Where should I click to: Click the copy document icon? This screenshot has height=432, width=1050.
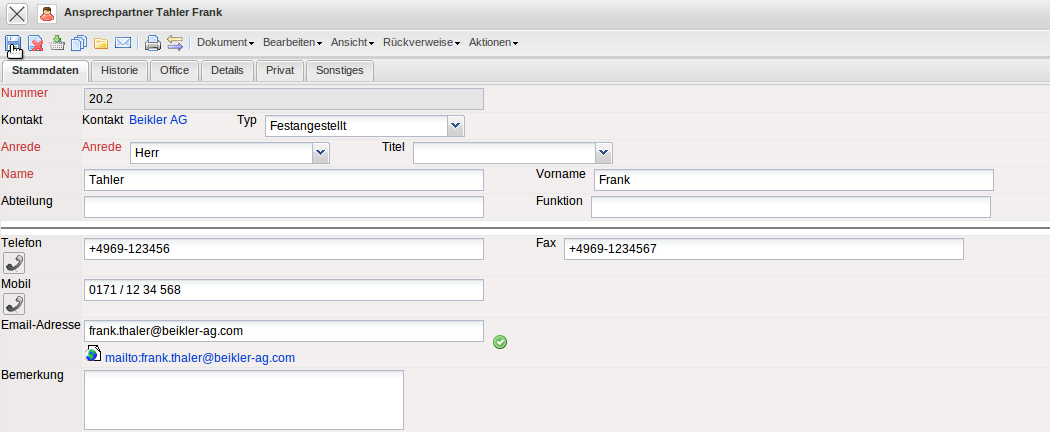(79, 42)
